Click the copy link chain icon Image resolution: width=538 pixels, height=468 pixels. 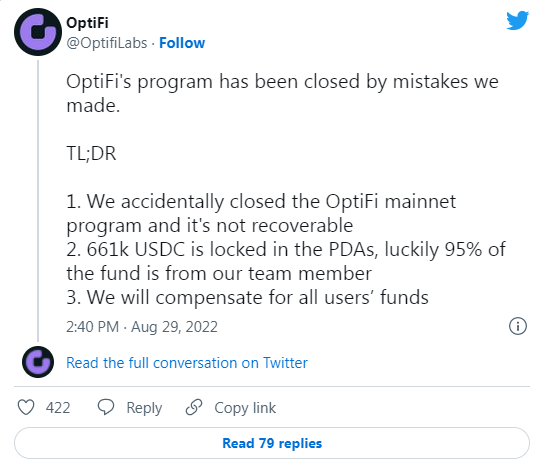point(194,407)
